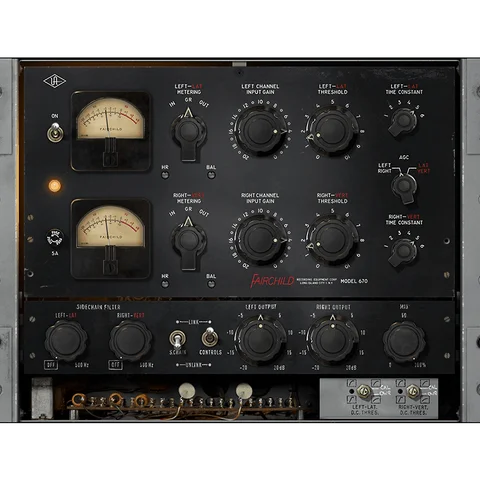Click OFF under Left-Lat sidechain filter
Image resolution: width=480 pixels, height=480 pixels.
[51, 365]
